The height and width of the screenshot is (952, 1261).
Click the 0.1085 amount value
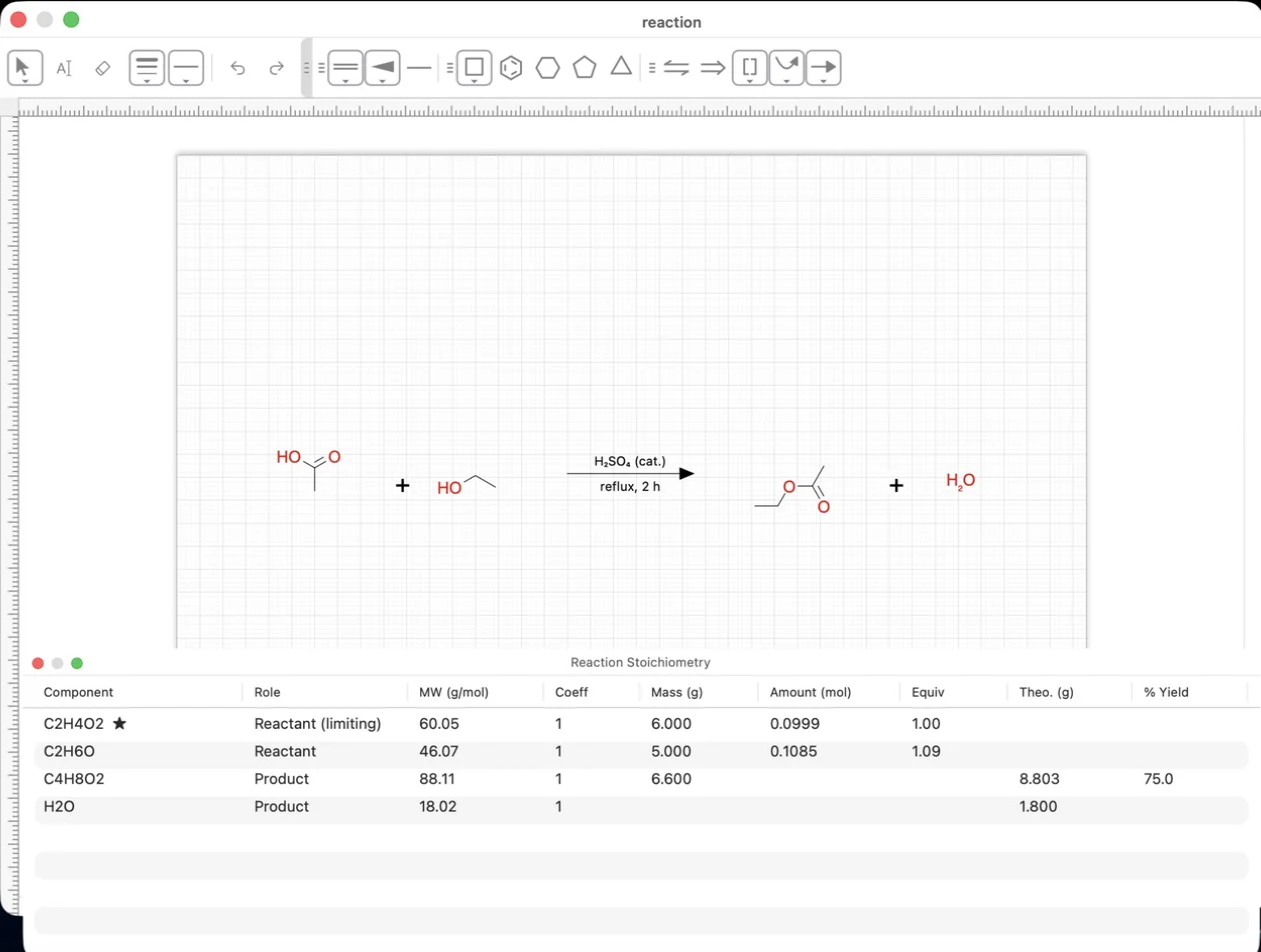point(793,751)
